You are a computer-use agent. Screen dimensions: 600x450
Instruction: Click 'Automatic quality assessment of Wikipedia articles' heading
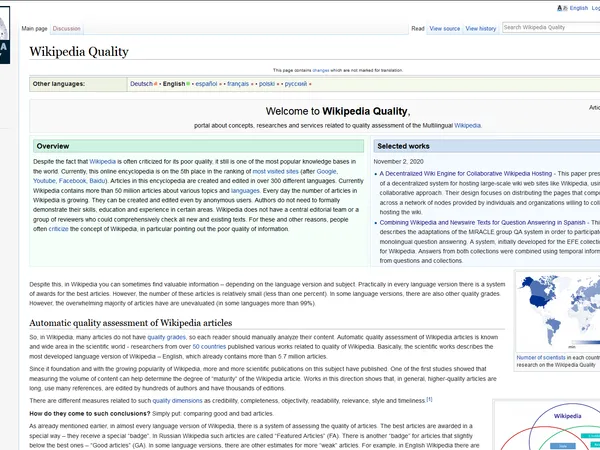pos(131,323)
